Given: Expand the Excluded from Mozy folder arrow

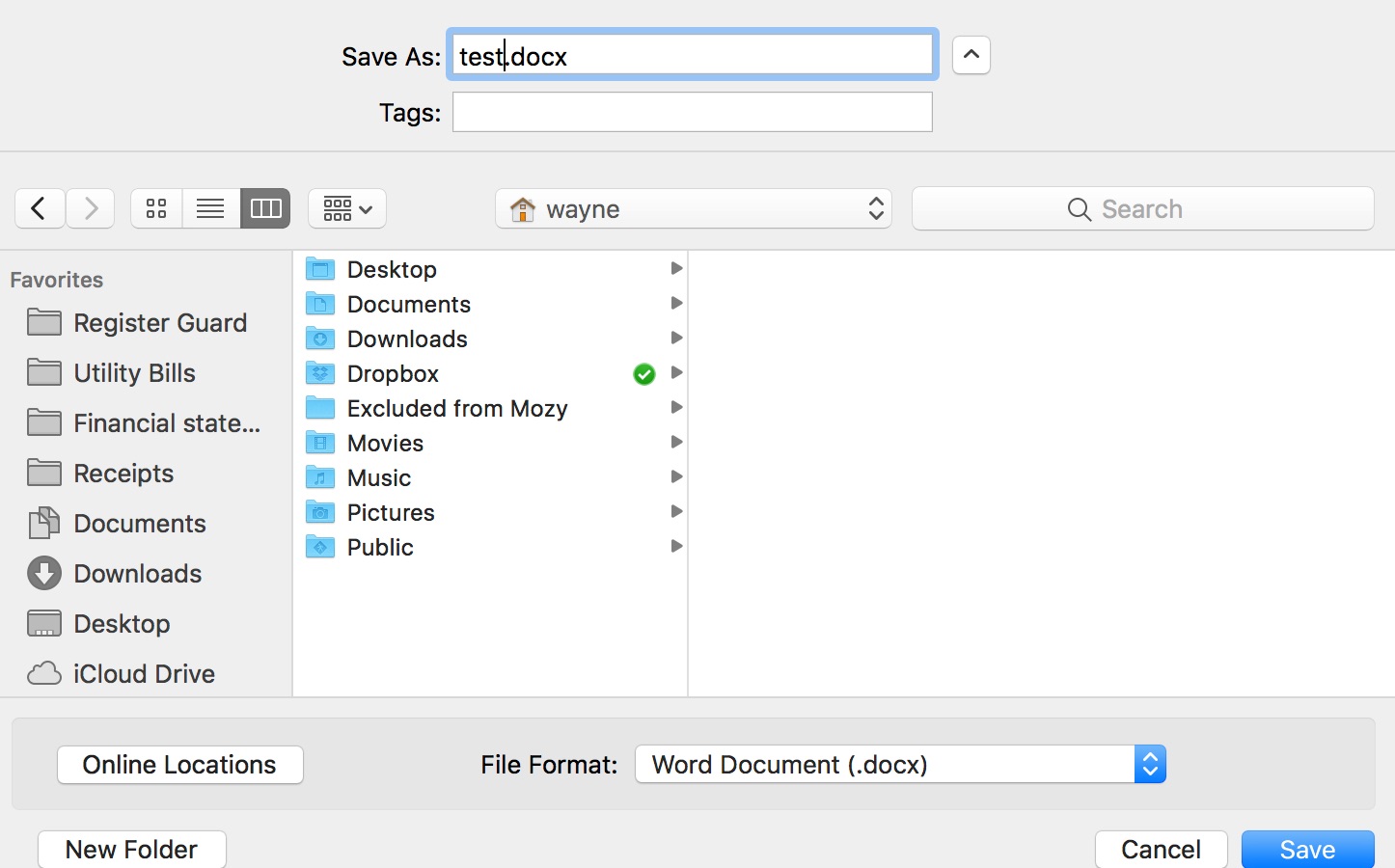Looking at the screenshot, I should (676, 407).
